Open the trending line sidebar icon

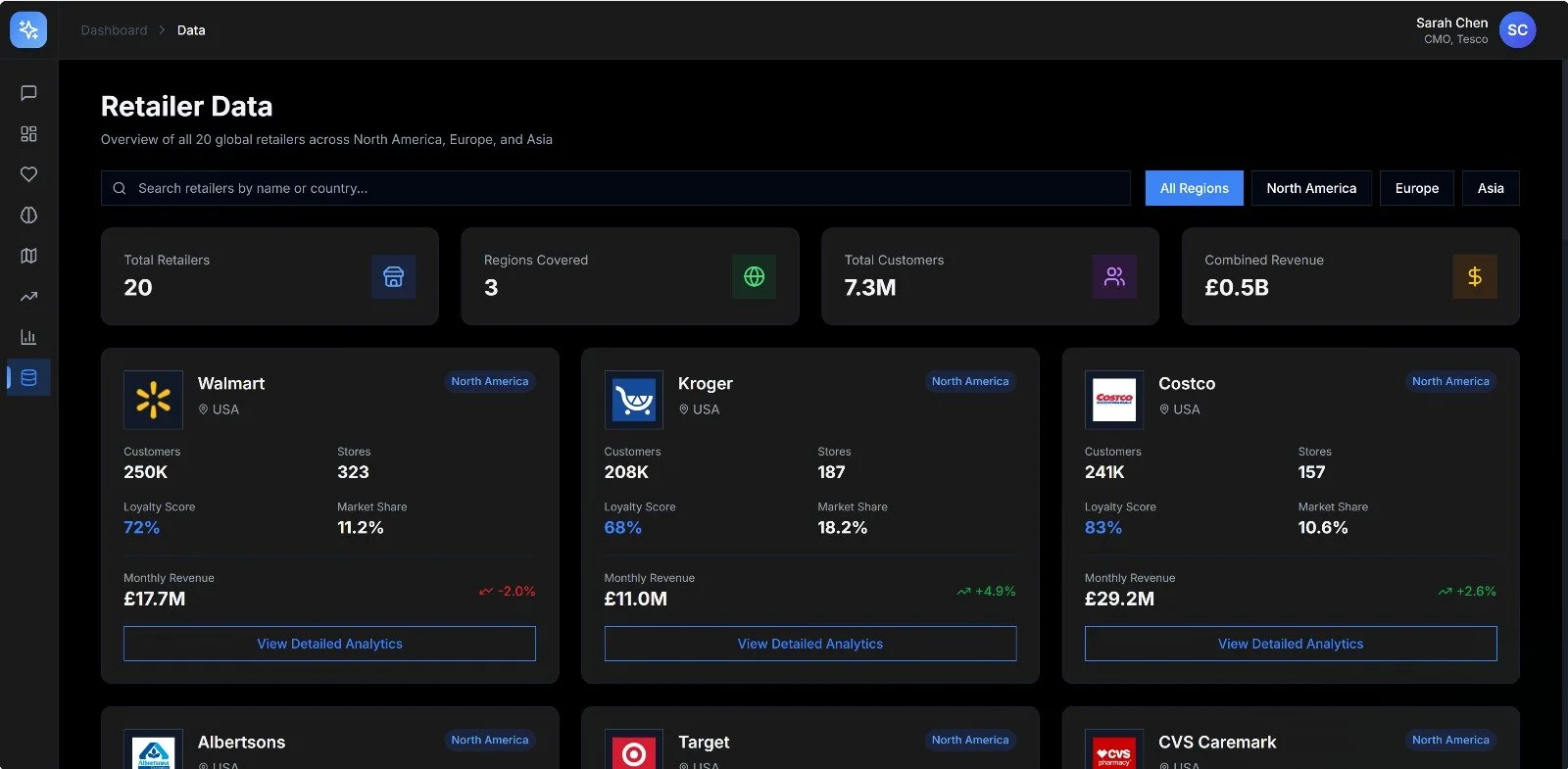[28, 296]
